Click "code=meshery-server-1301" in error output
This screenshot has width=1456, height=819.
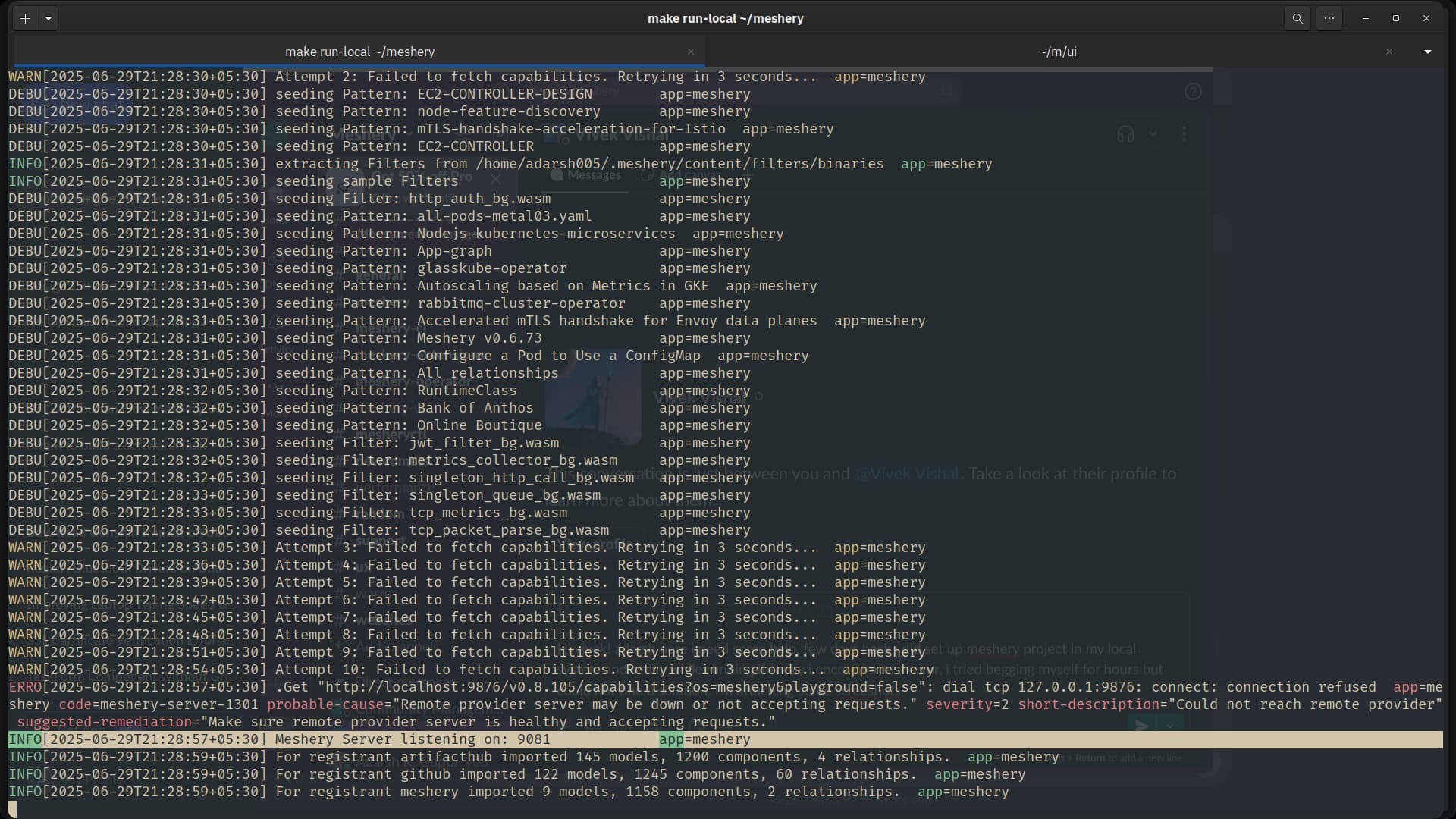158,704
